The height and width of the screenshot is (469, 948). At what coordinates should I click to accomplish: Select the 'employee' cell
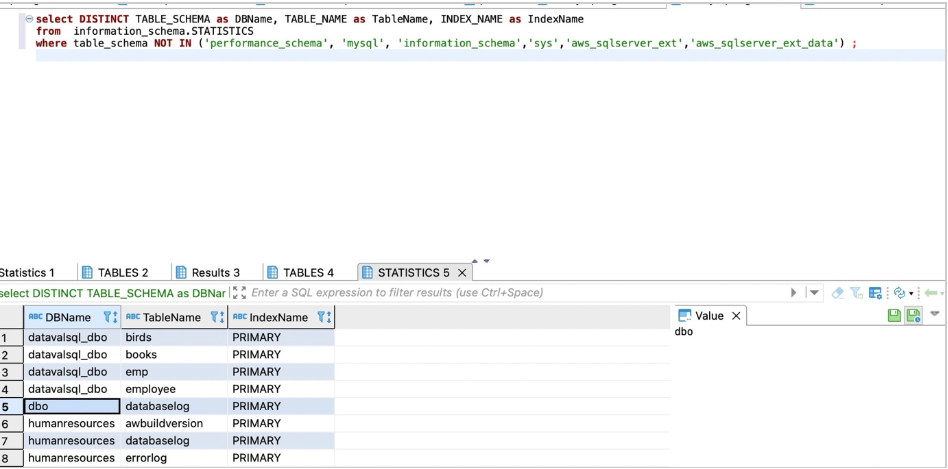pos(174,389)
